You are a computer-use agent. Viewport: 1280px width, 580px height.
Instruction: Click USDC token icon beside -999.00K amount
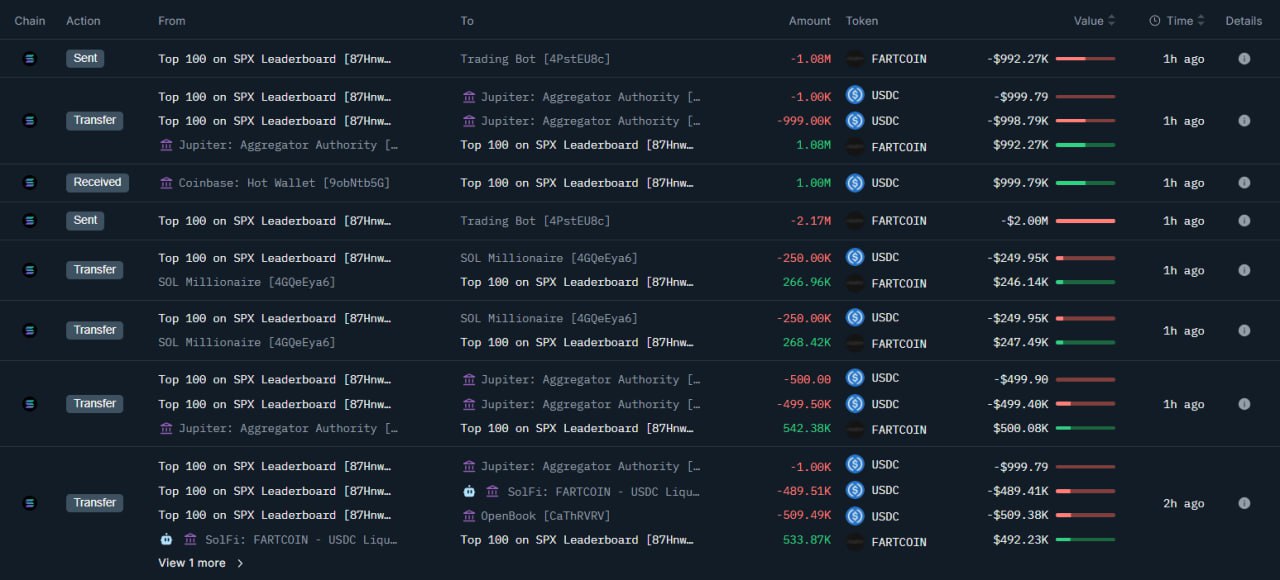855,120
